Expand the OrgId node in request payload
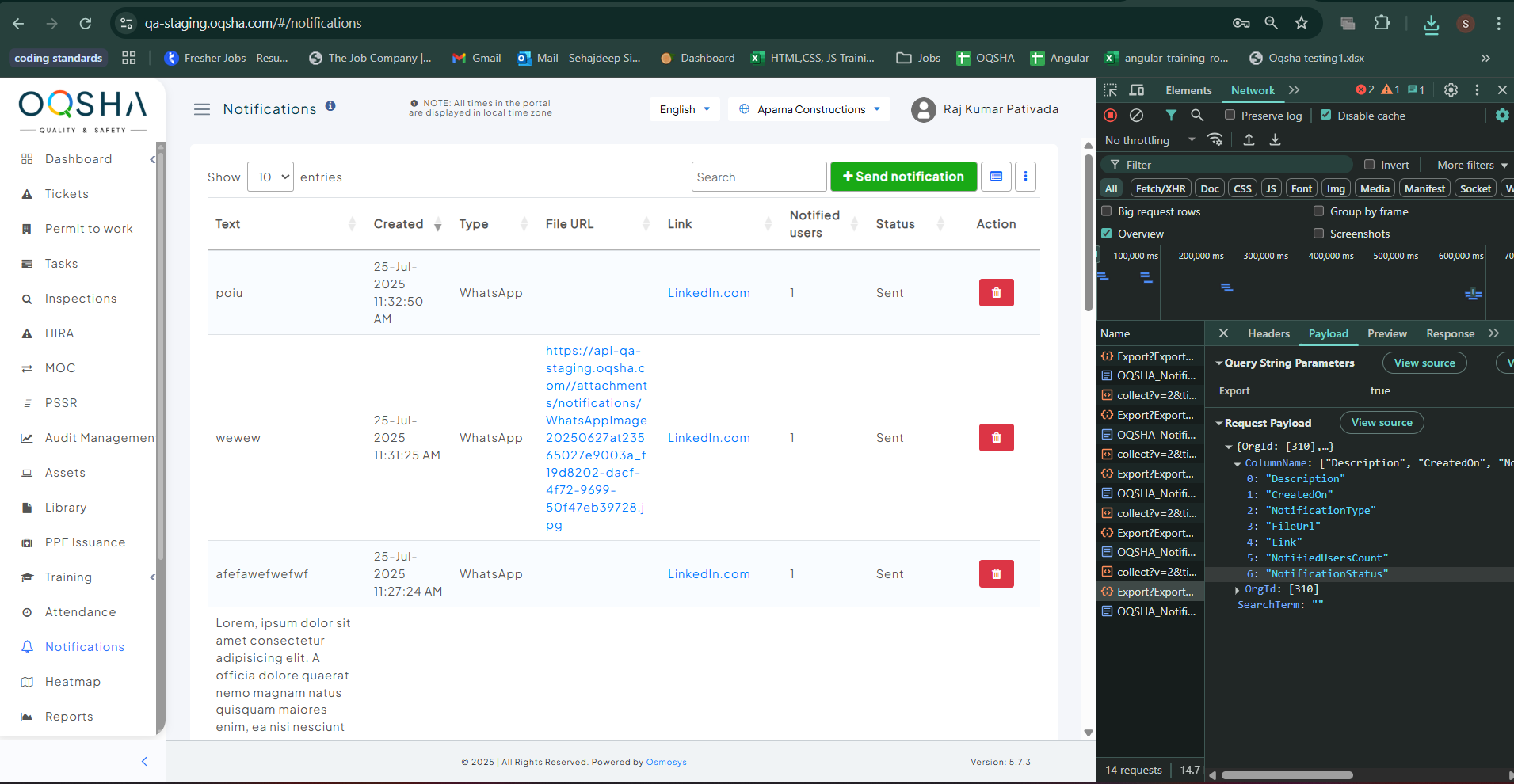 [1238, 590]
